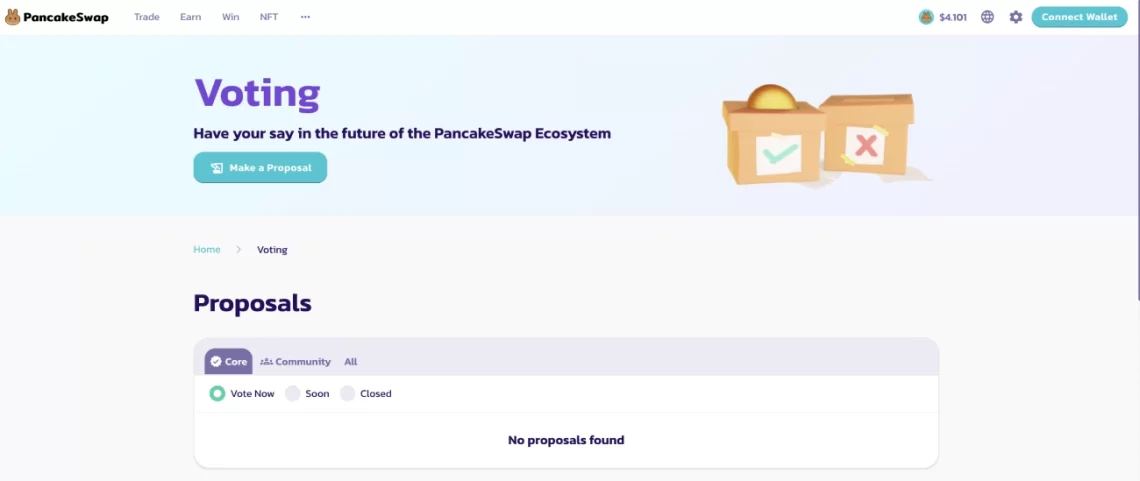Expand the three-dots more menu
This screenshot has width=1140, height=481.
pyautogui.click(x=305, y=17)
